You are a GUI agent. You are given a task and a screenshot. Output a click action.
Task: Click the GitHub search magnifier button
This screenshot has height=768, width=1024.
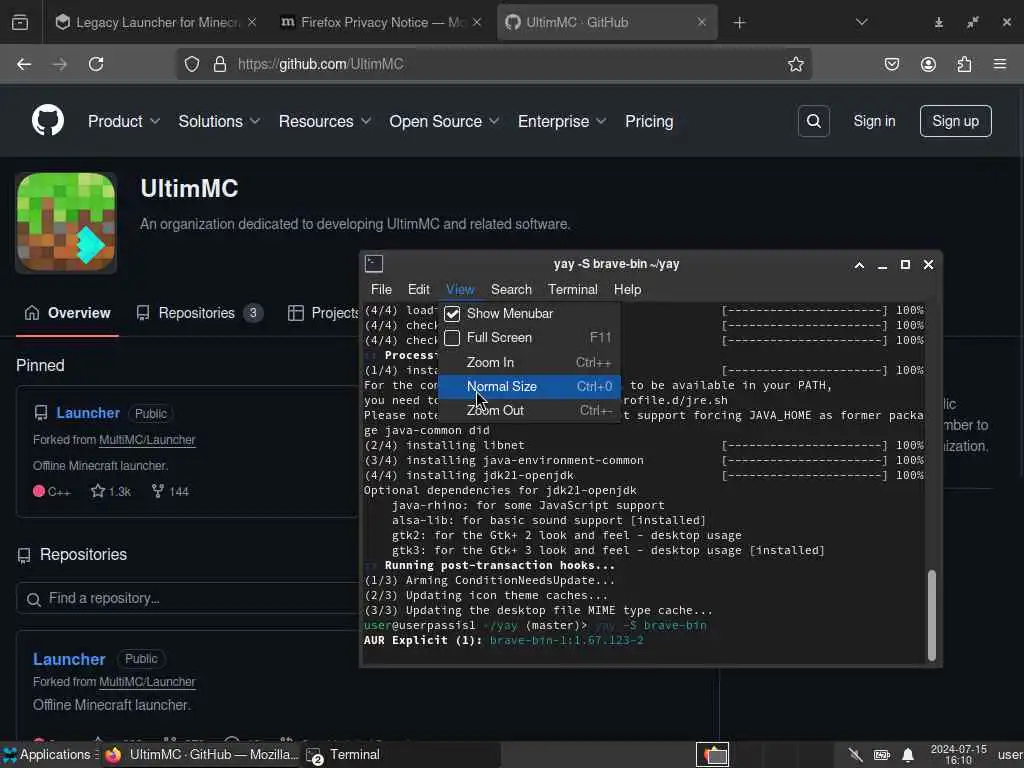pos(814,121)
